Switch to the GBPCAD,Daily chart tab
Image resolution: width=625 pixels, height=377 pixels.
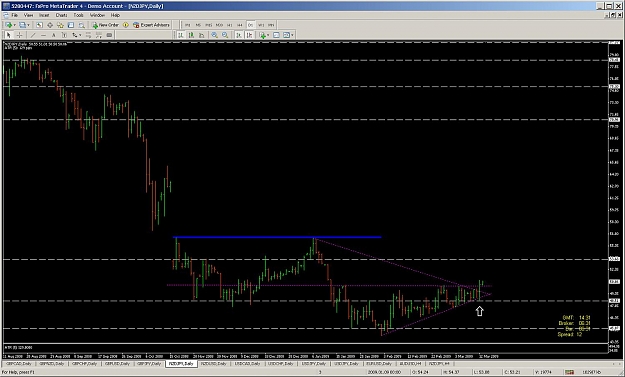pos(18,363)
